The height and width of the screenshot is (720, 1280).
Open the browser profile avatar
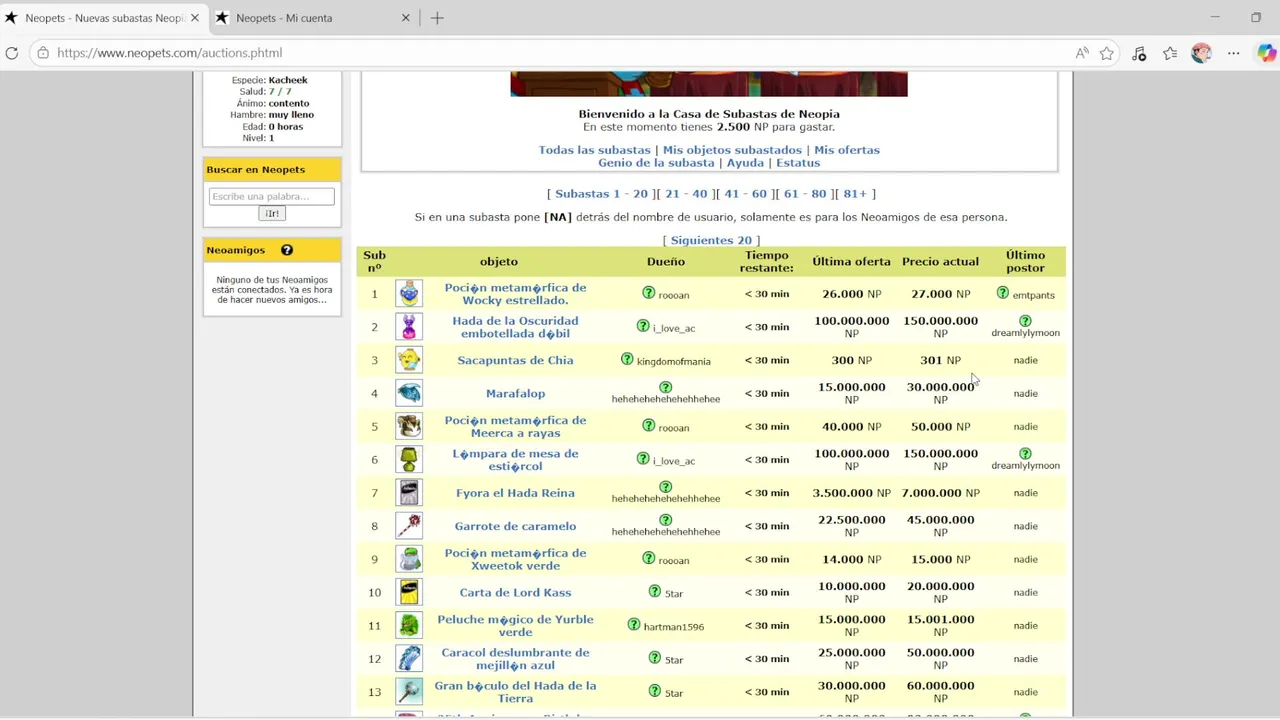[1202, 53]
